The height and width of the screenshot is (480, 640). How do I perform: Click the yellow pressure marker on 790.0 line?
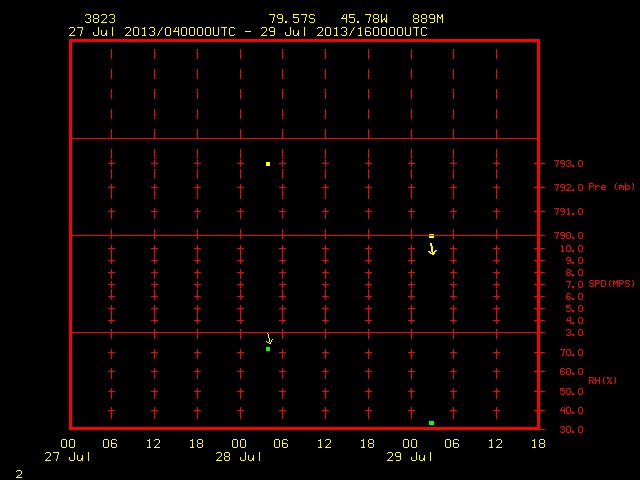point(431,236)
